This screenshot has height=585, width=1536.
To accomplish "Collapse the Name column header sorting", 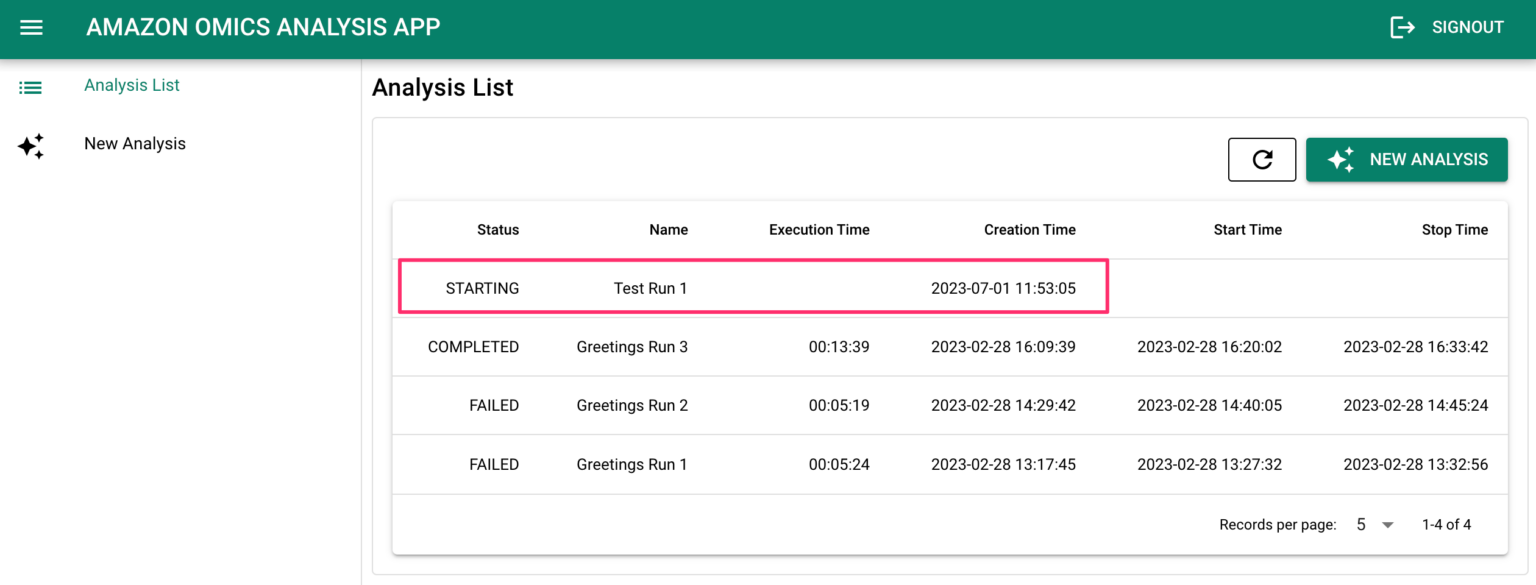I will [668, 229].
